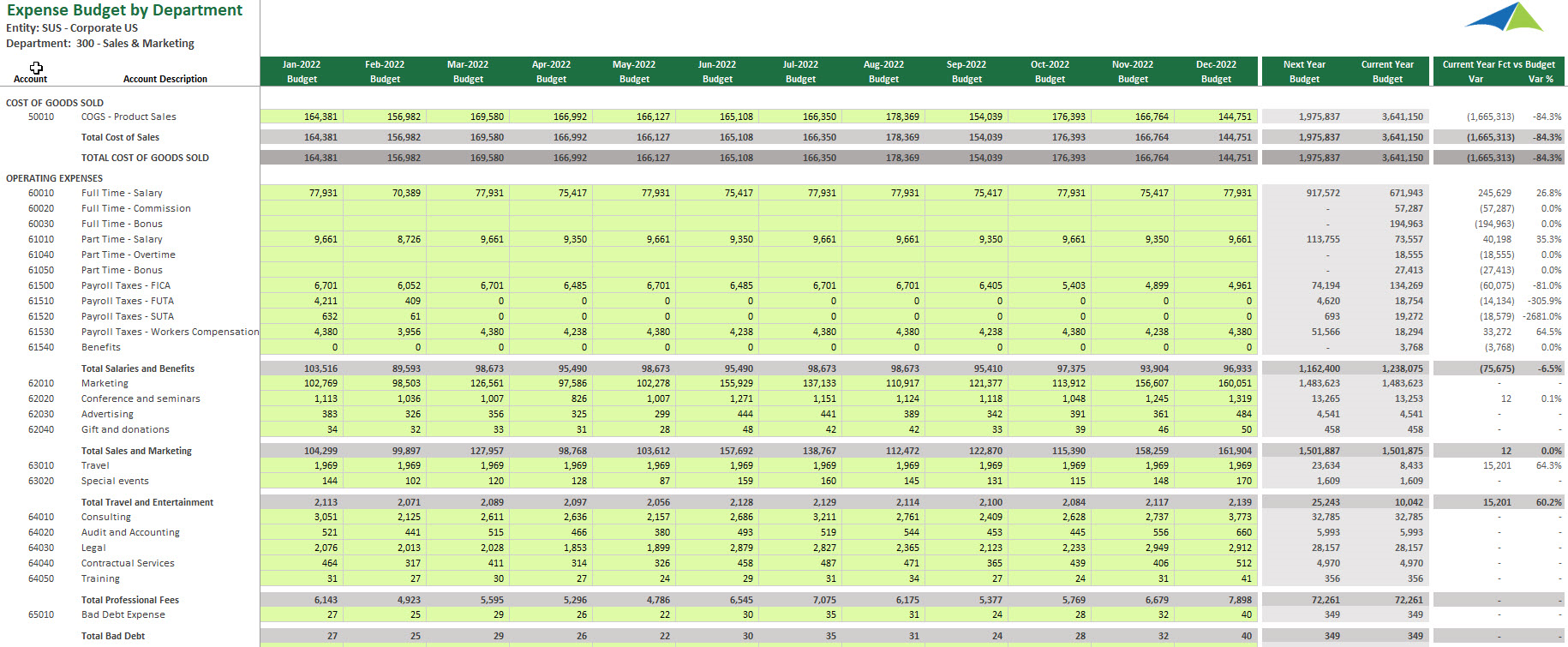Click the Next Year Budget header
Viewport: 1568px width, 647px height.
click(1304, 71)
